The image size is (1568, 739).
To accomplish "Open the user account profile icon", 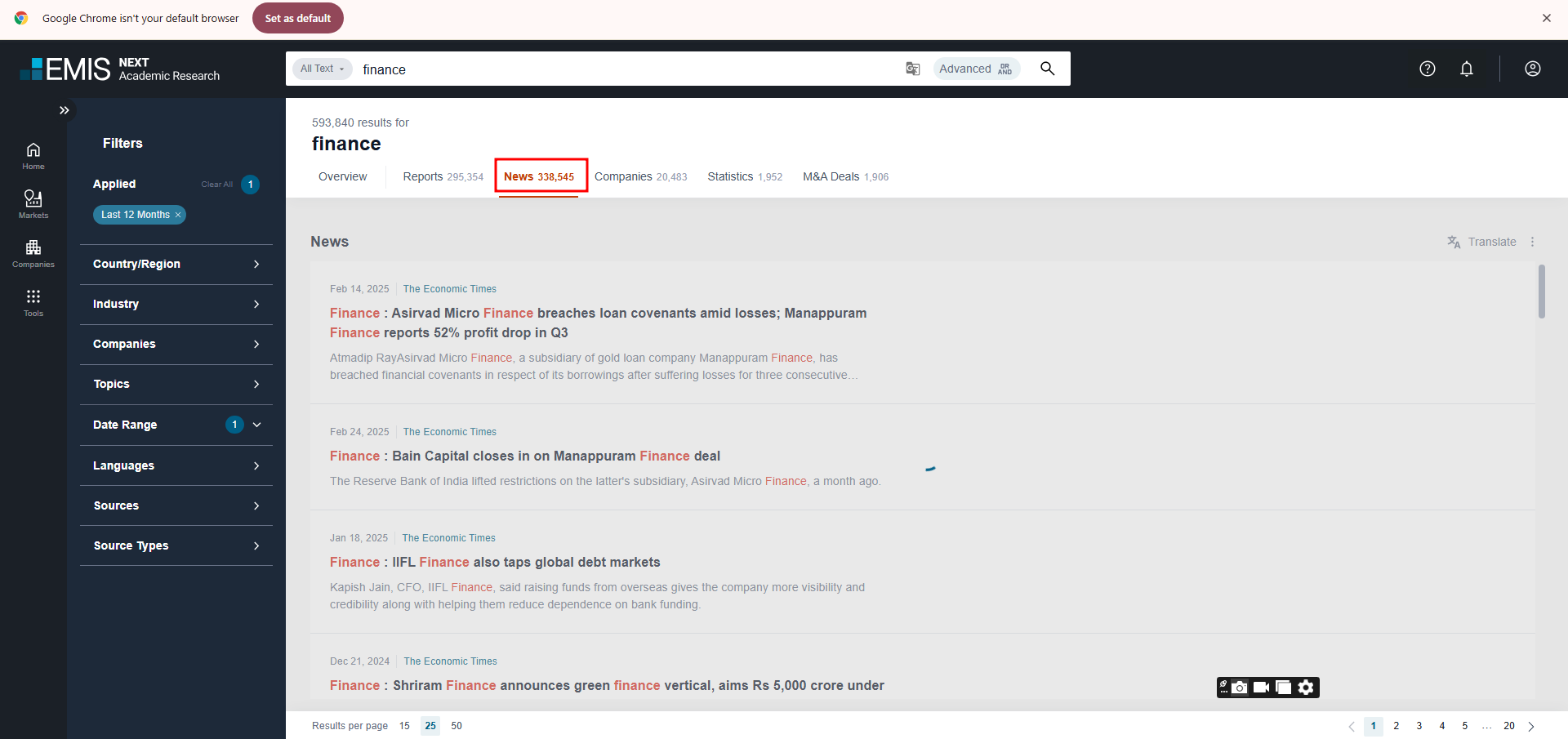I will tap(1533, 69).
